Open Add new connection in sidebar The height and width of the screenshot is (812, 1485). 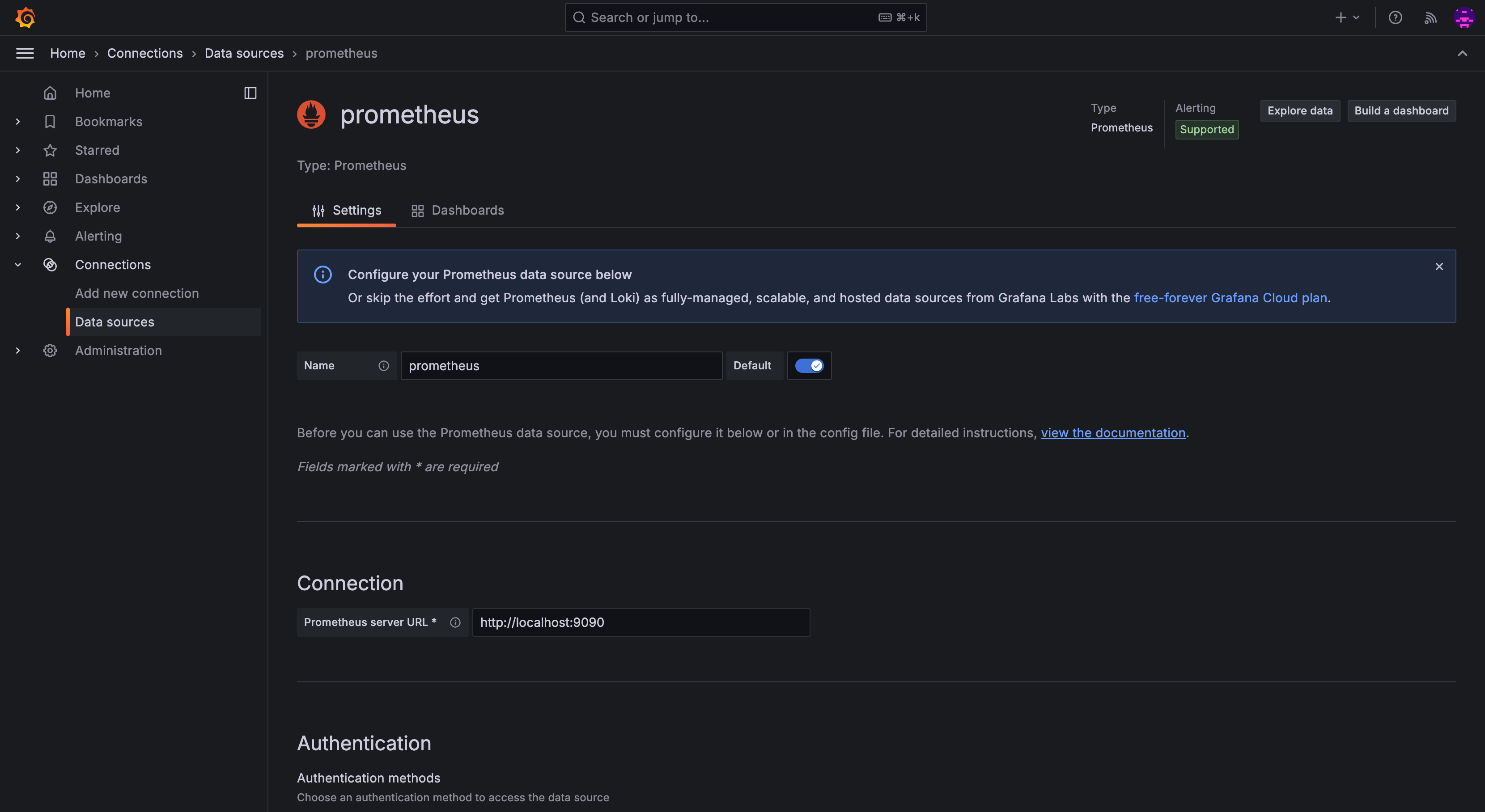click(x=136, y=293)
